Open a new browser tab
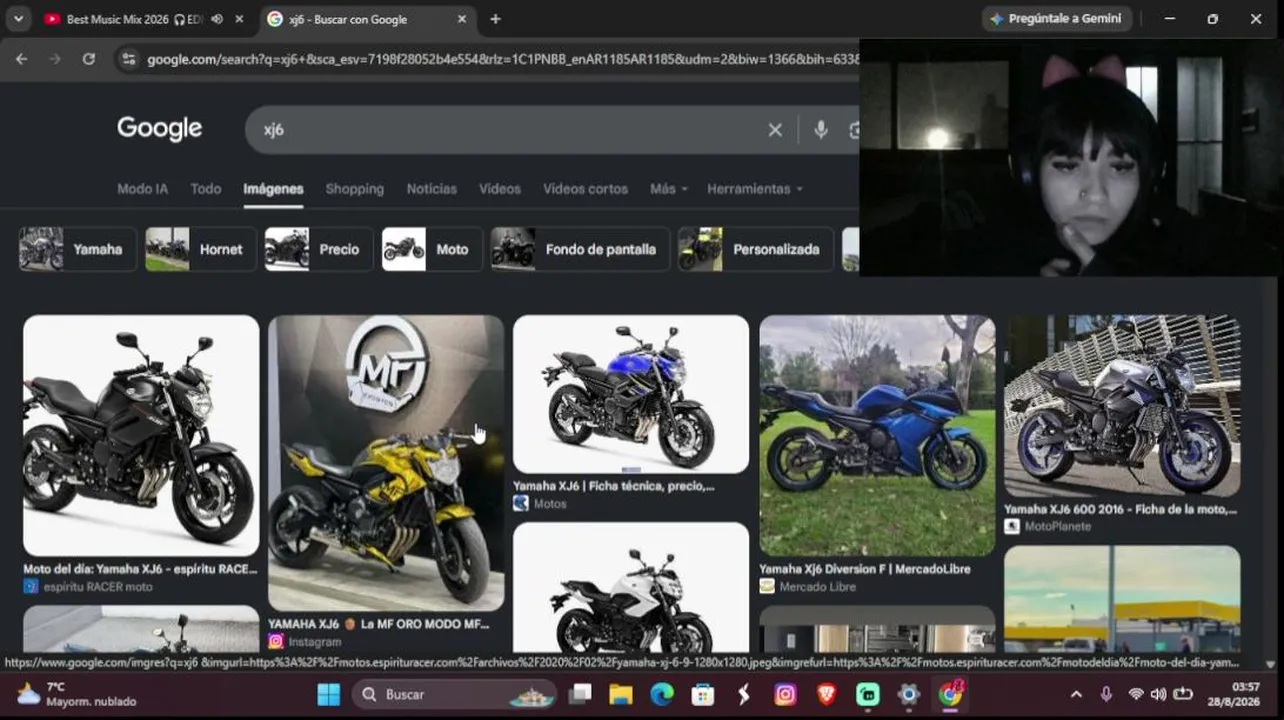The height and width of the screenshot is (720, 1284). click(x=495, y=19)
